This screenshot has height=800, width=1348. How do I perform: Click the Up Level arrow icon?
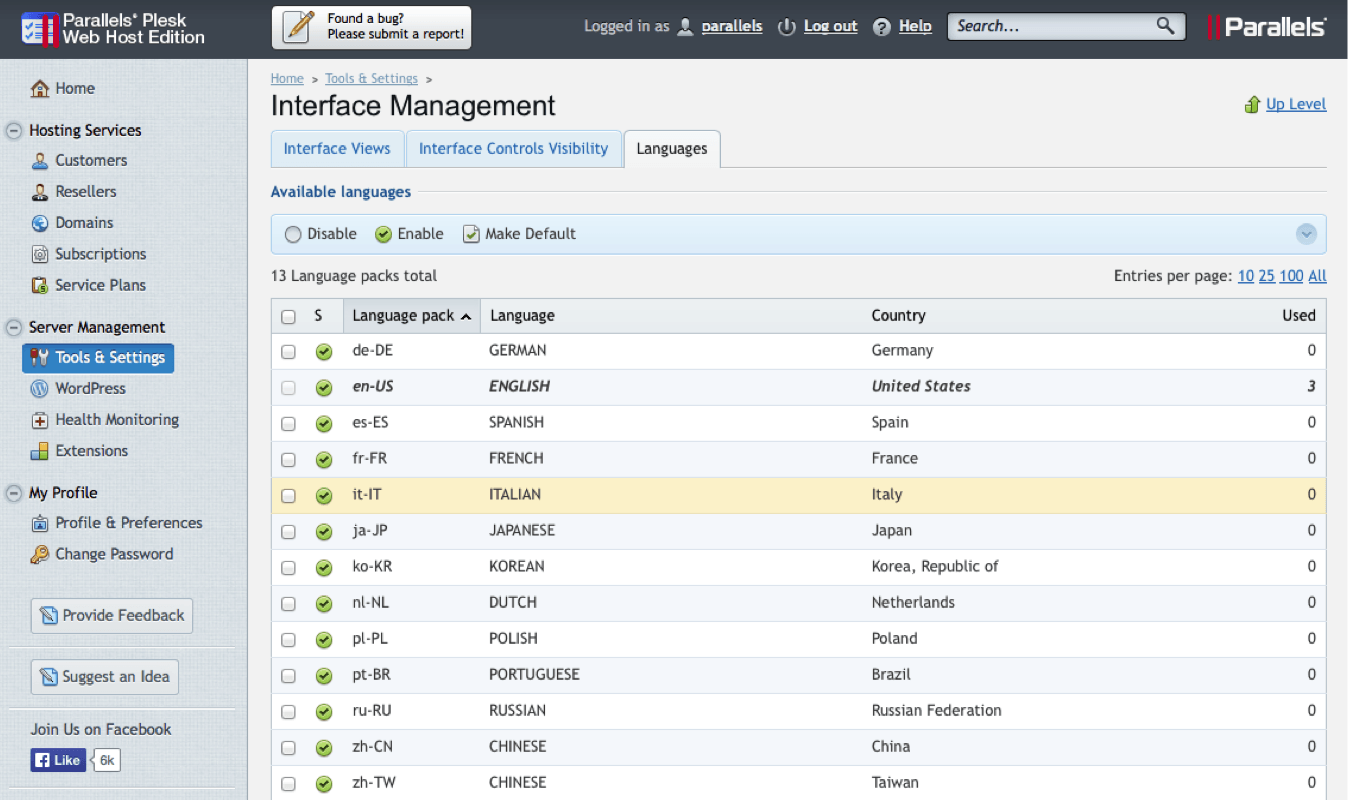click(1252, 104)
